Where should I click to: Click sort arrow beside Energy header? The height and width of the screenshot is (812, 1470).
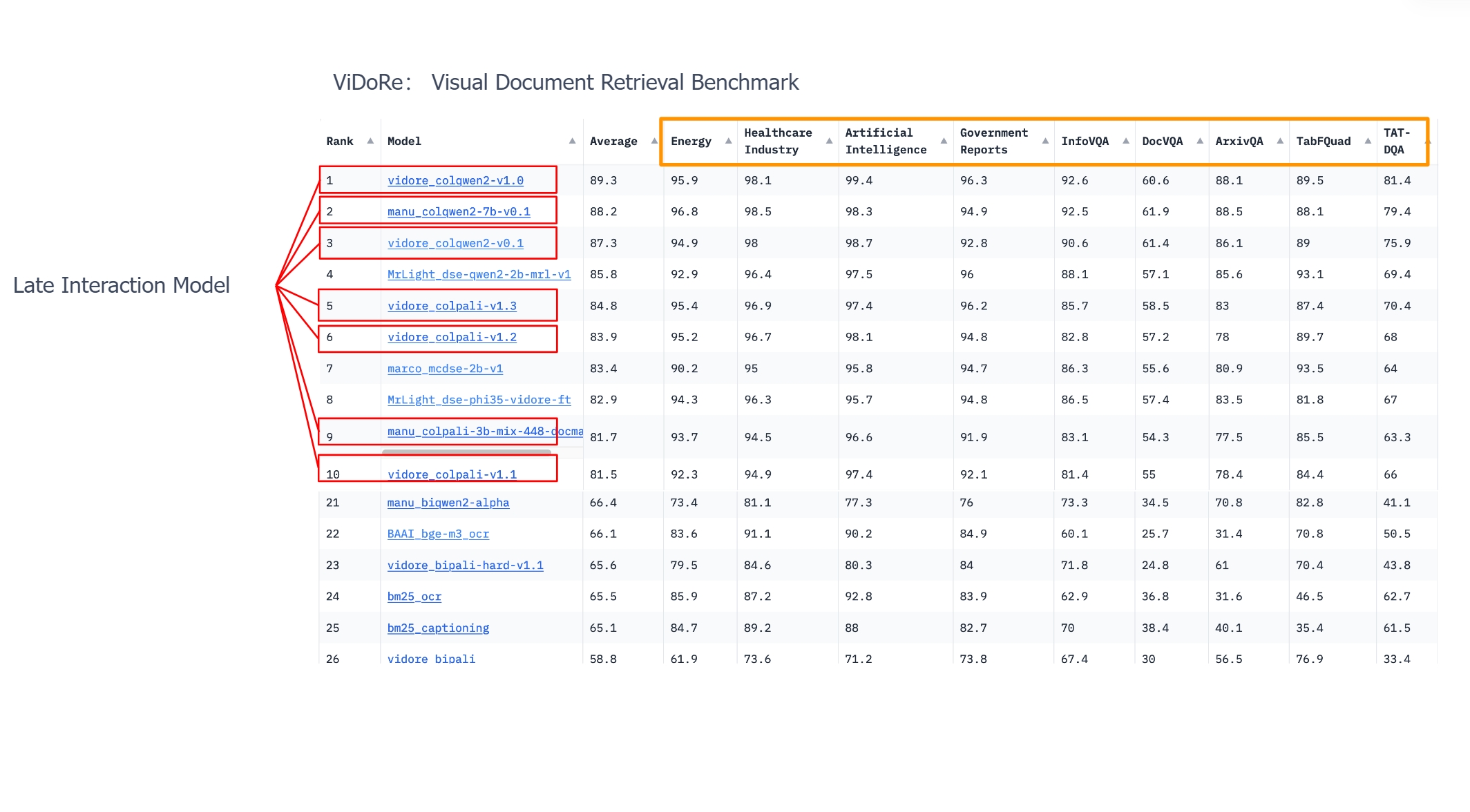click(728, 141)
